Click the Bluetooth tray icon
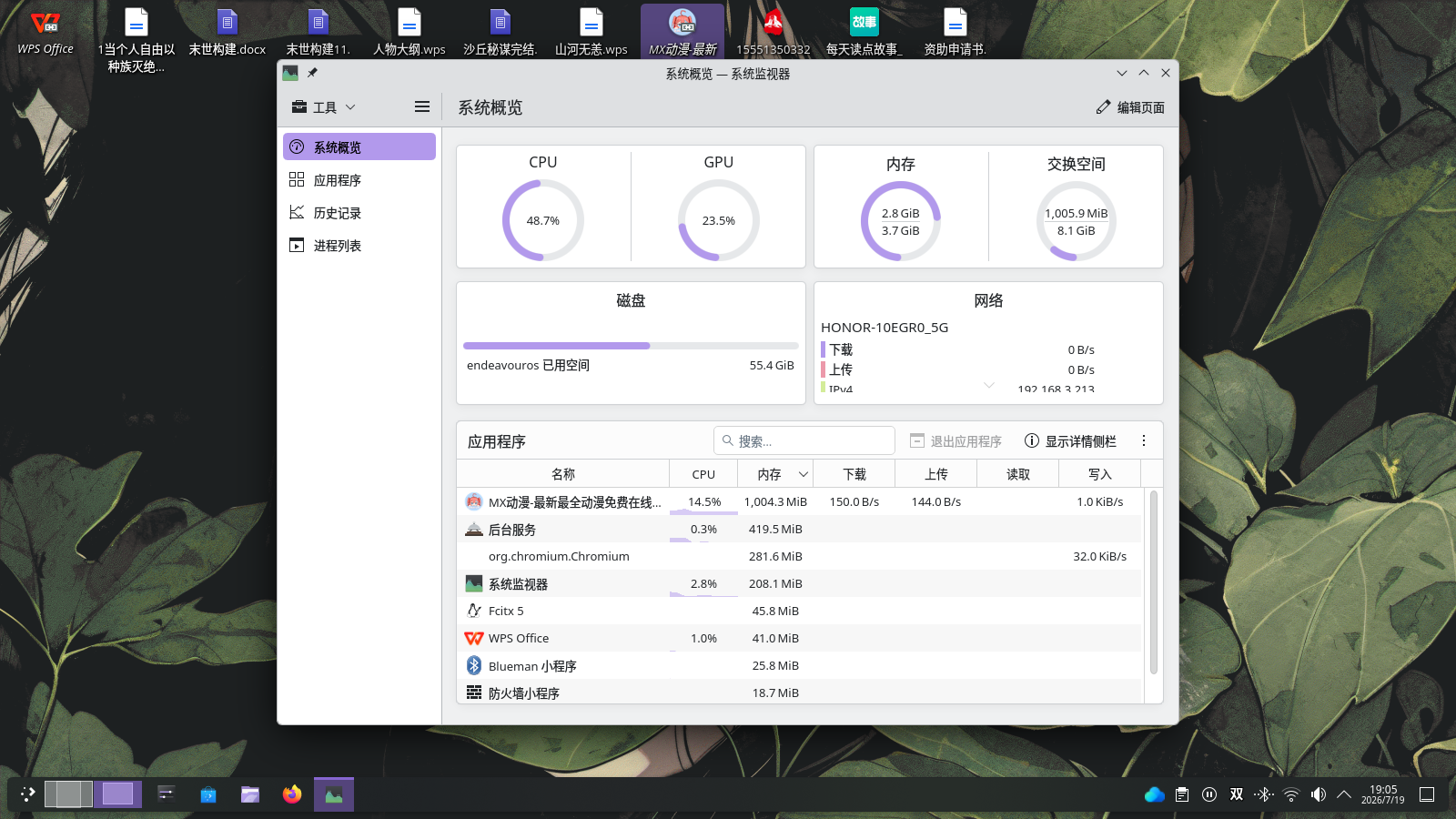The width and height of the screenshot is (1456, 819). (1264, 794)
